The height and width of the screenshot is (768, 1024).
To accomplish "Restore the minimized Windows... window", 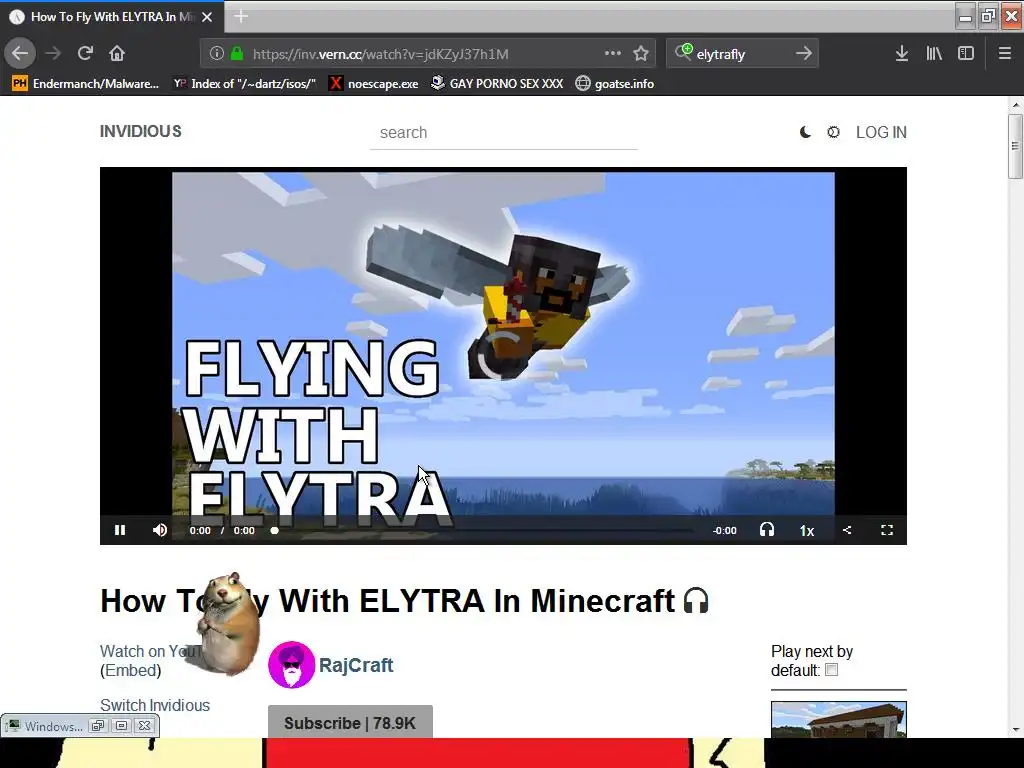I will (x=98, y=726).
